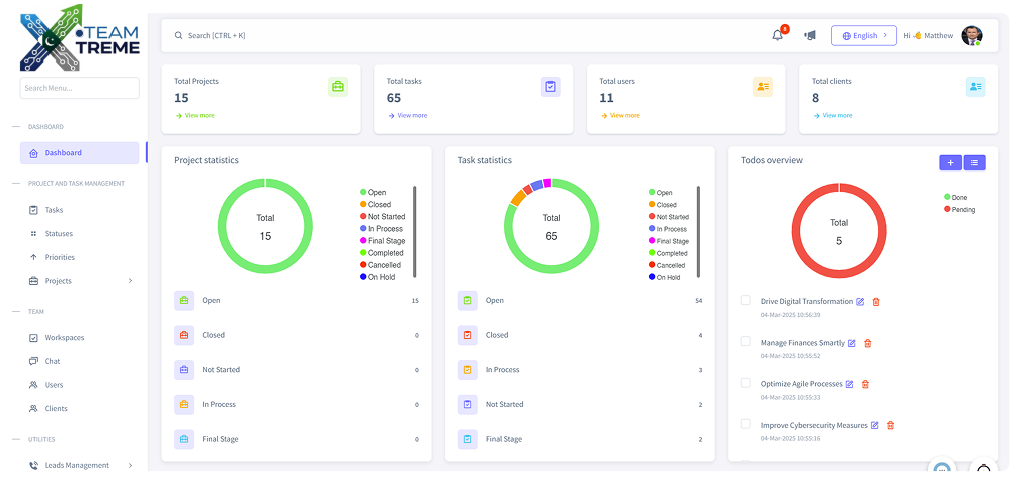The height and width of the screenshot is (484, 1022).
Task: Edit the Optimize Agile Processes todo
Action: tap(850, 384)
